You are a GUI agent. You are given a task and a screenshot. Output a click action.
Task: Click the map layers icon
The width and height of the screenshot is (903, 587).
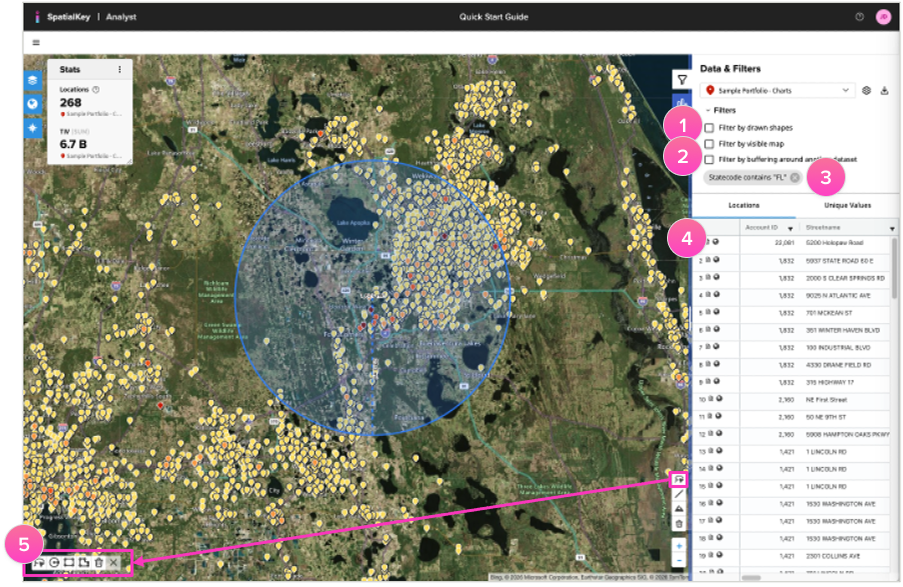click(x=32, y=79)
